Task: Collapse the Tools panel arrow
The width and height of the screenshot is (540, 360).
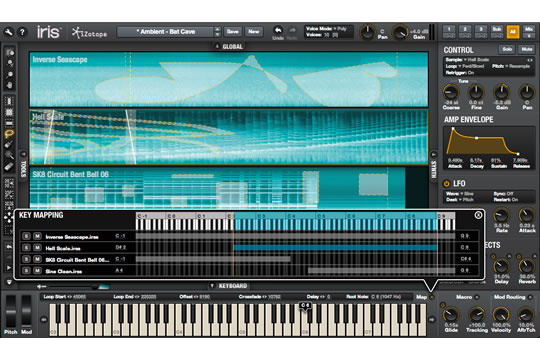Action: click(24, 154)
